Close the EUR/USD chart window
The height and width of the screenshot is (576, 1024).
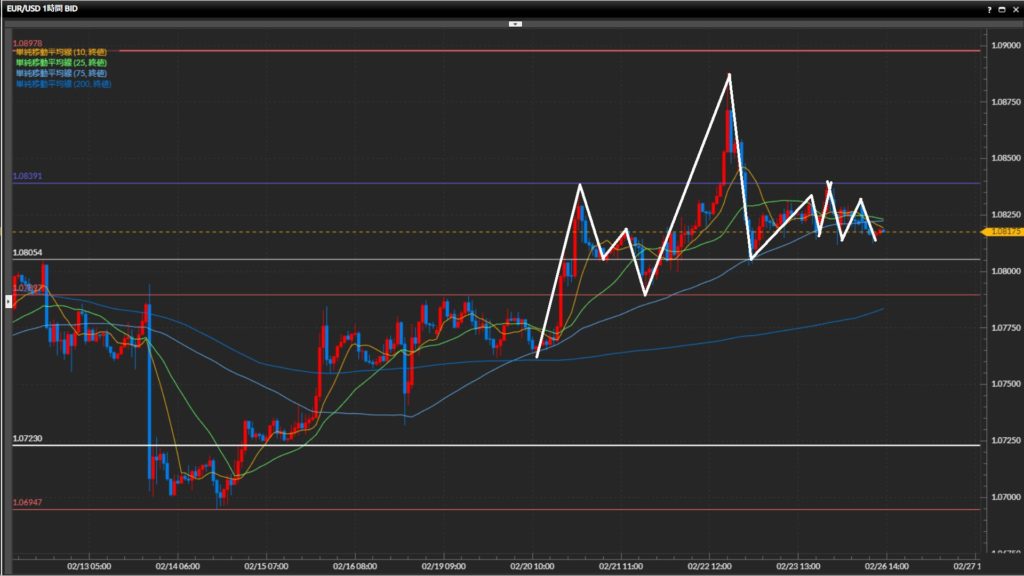point(1014,8)
